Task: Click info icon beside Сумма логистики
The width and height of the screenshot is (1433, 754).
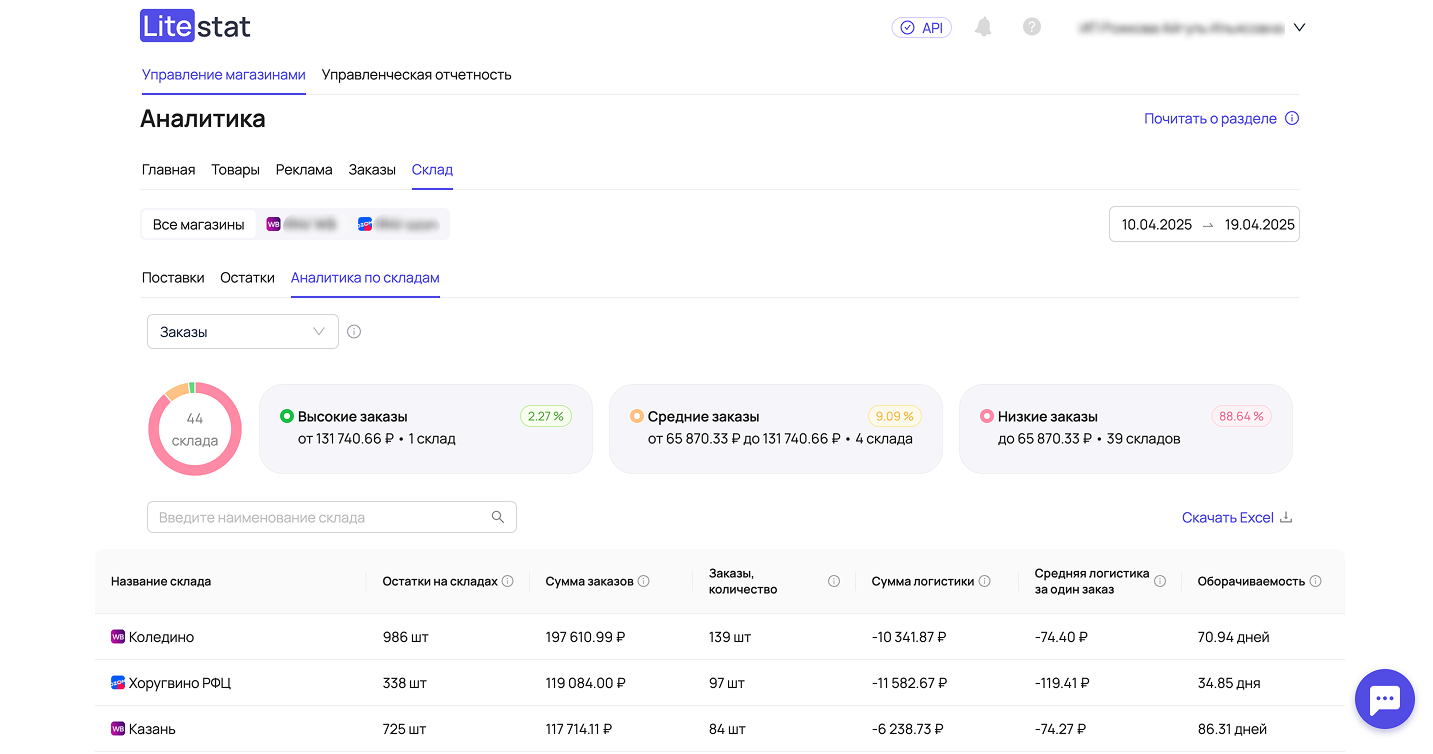Action: [985, 581]
